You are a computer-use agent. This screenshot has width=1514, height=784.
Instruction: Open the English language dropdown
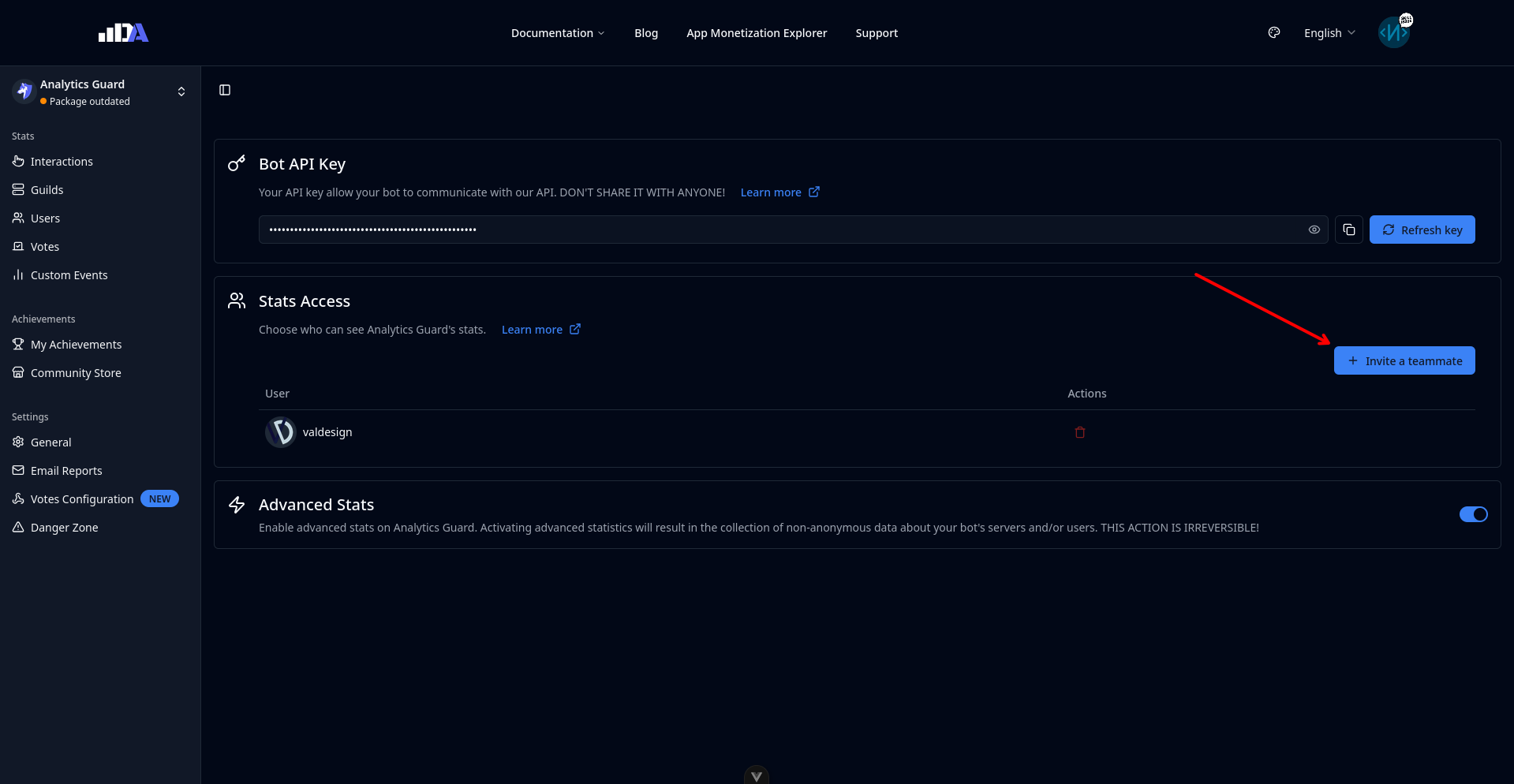(x=1329, y=33)
